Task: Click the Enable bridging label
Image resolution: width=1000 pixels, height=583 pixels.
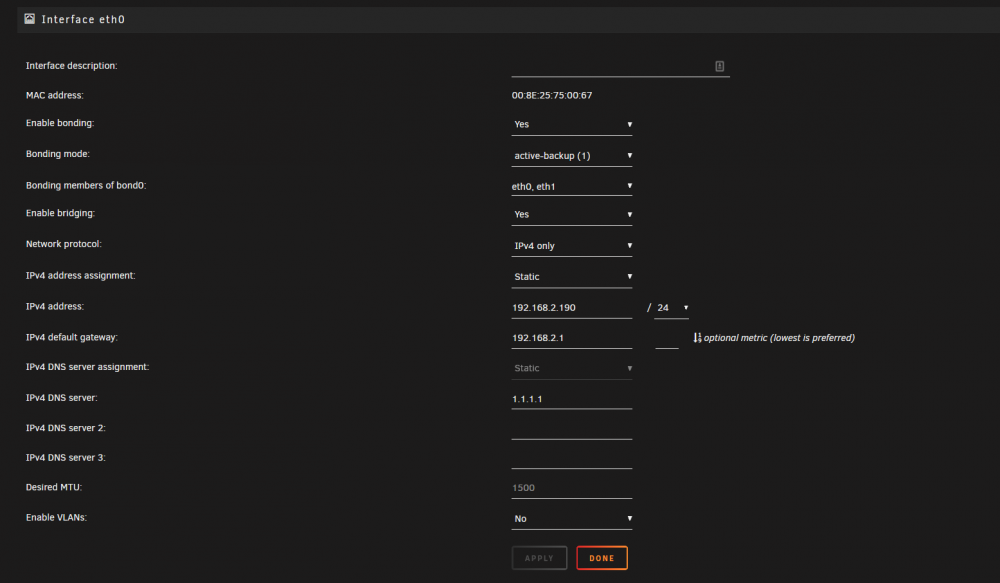Action: (x=60, y=213)
